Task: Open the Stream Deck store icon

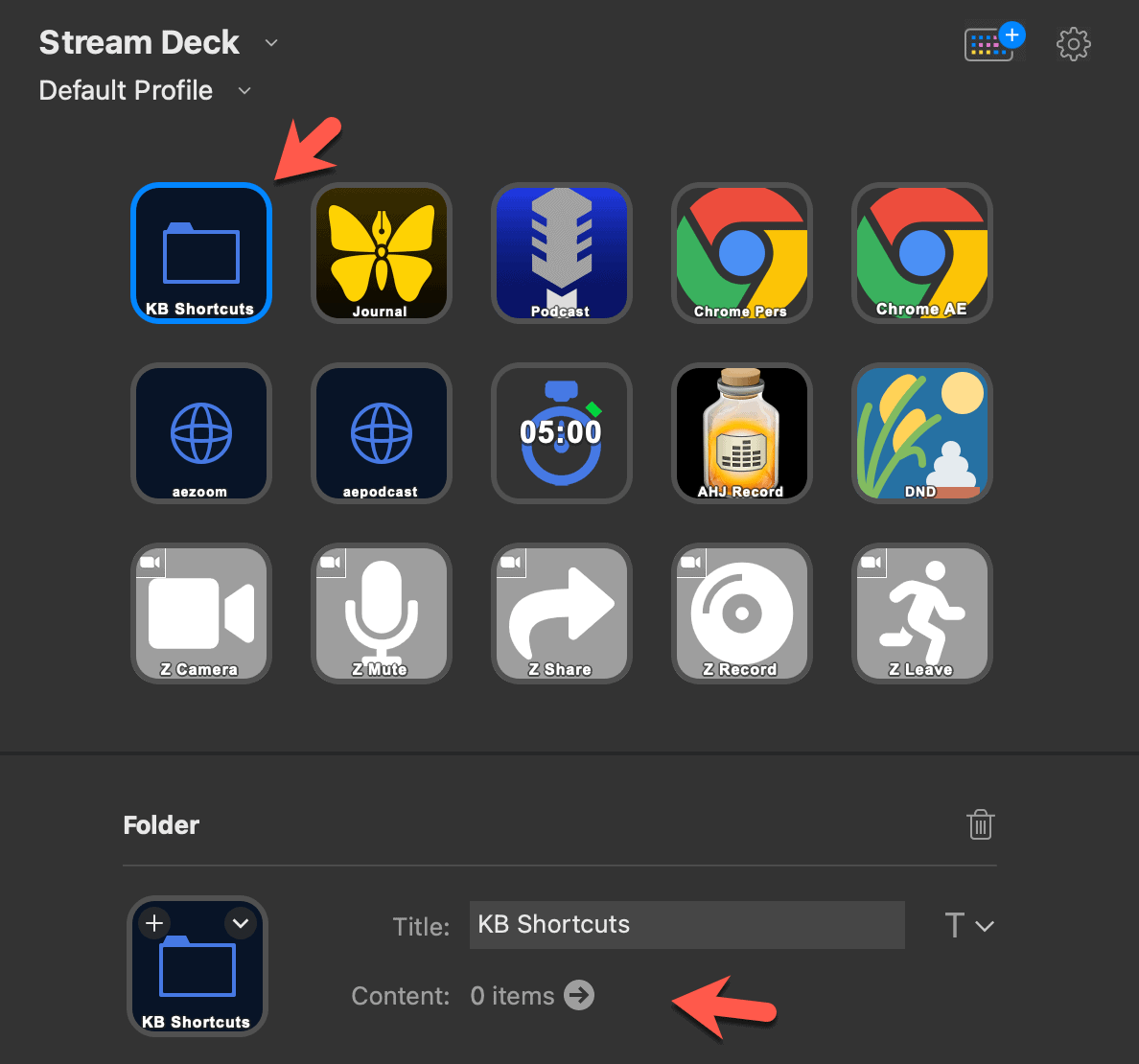Action: point(993,43)
